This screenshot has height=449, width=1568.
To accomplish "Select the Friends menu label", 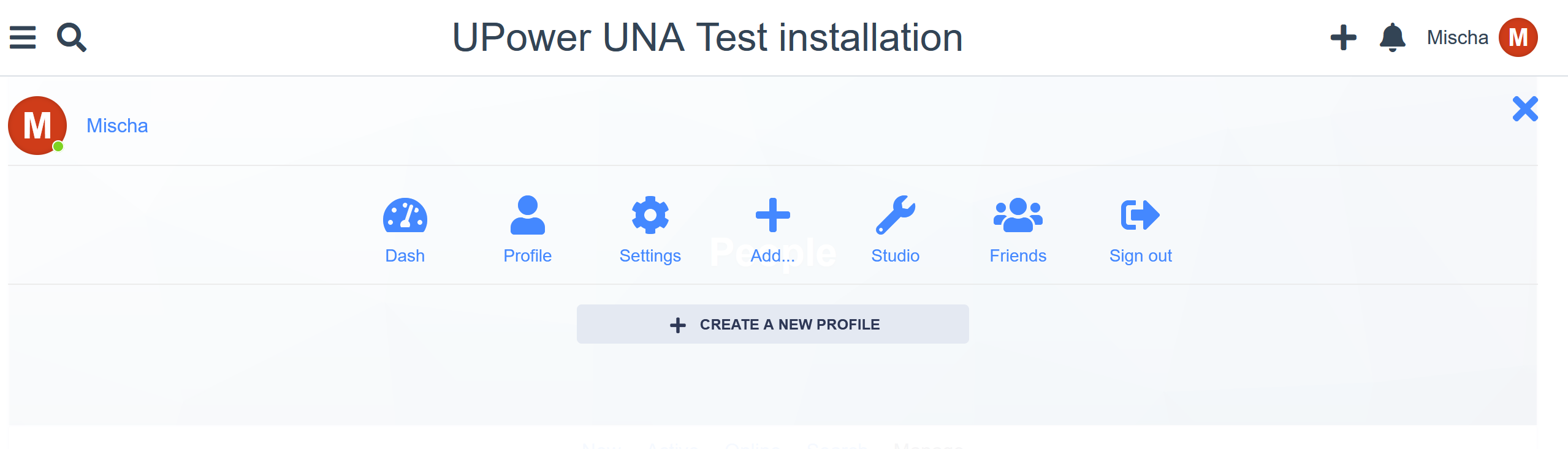I will pyautogui.click(x=1018, y=255).
